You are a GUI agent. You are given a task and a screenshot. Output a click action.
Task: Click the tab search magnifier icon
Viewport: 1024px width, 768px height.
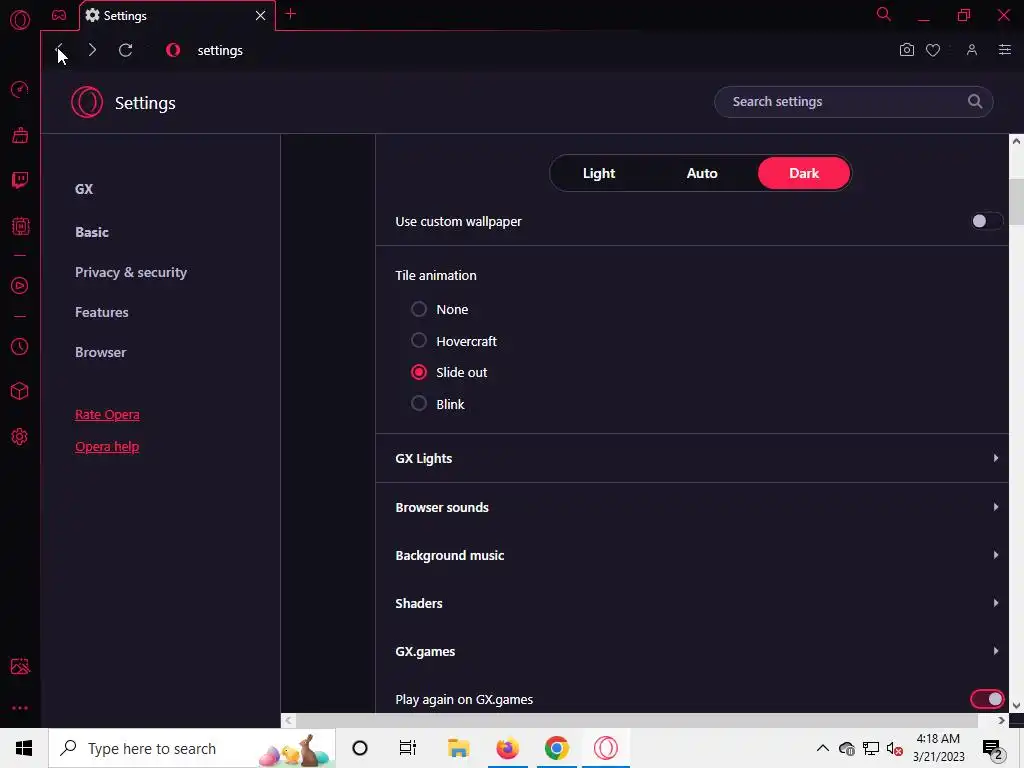click(x=884, y=14)
